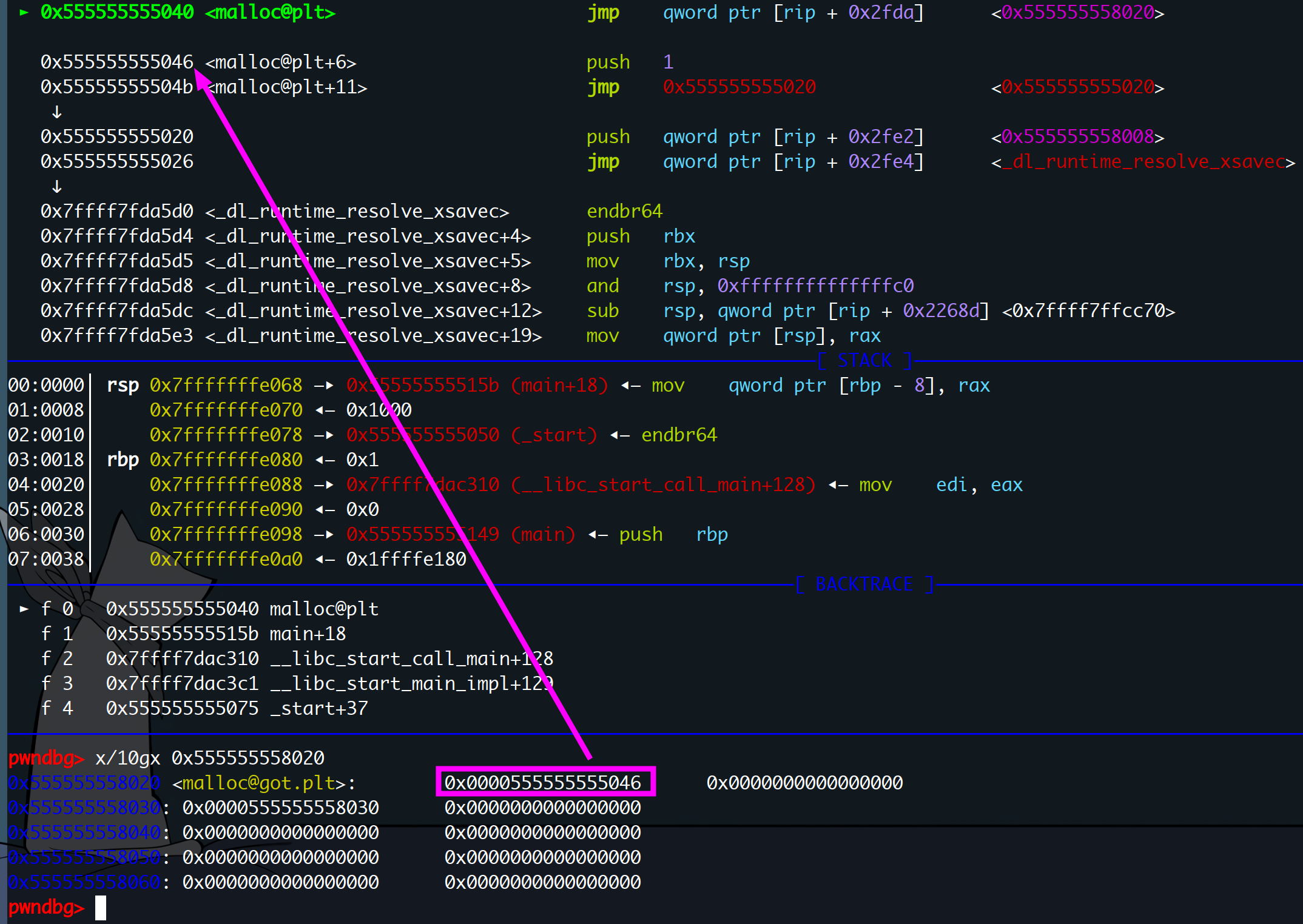
Task: Click the down arrow below address 0x555555555026
Action: point(56,187)
